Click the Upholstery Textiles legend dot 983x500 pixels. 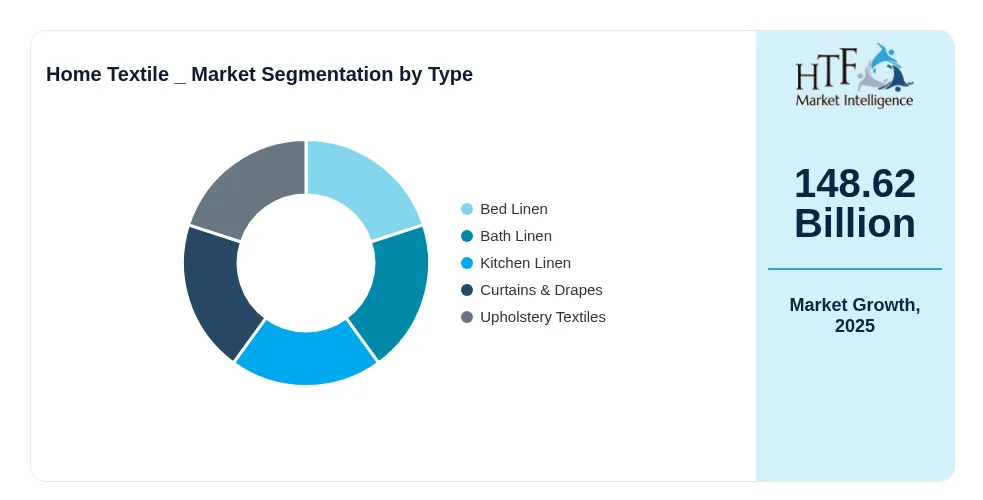tap(467, 317)
